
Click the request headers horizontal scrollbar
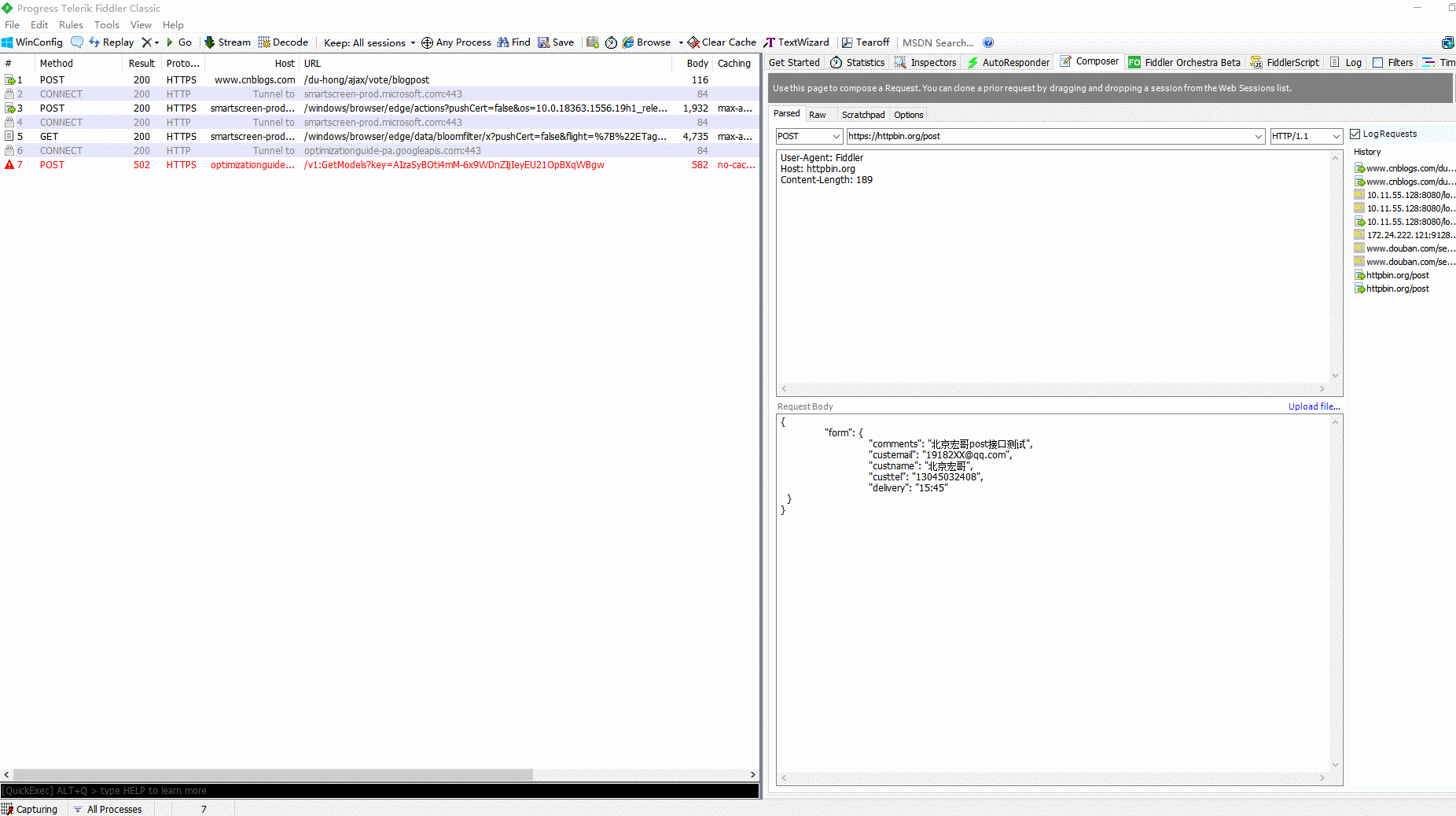click(1053, 388)
